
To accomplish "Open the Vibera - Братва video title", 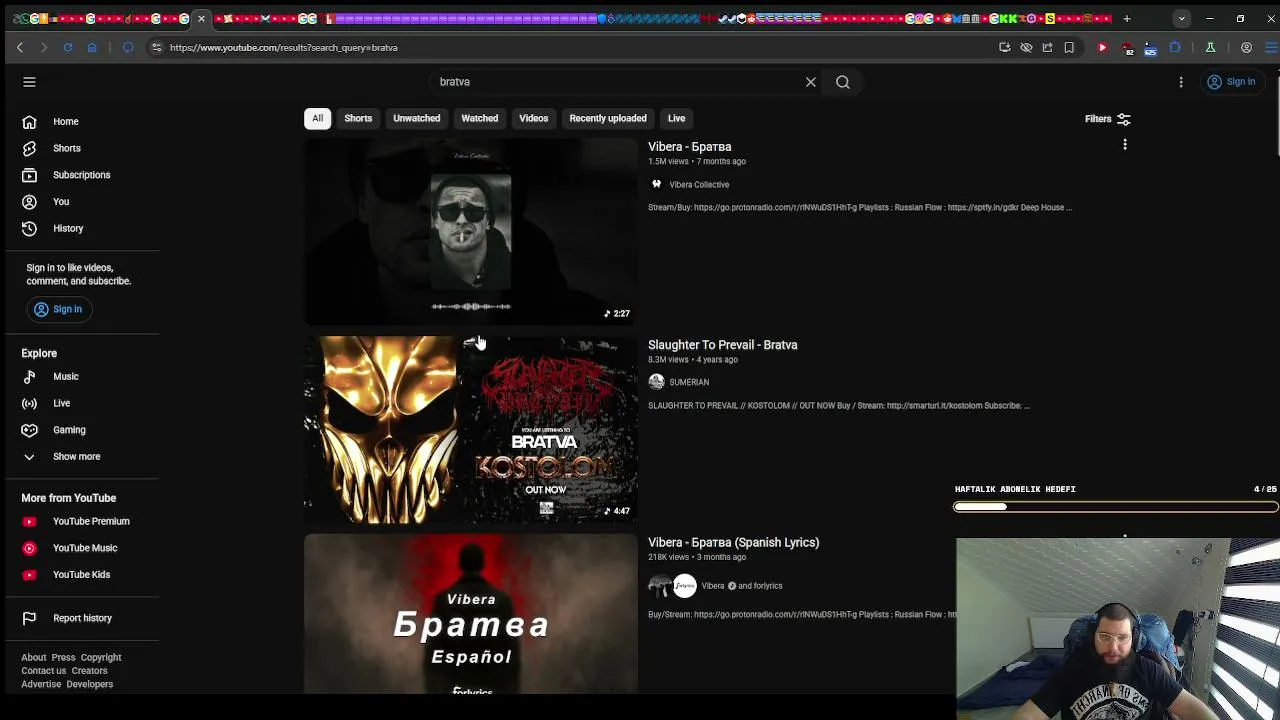I will point(689,147).
